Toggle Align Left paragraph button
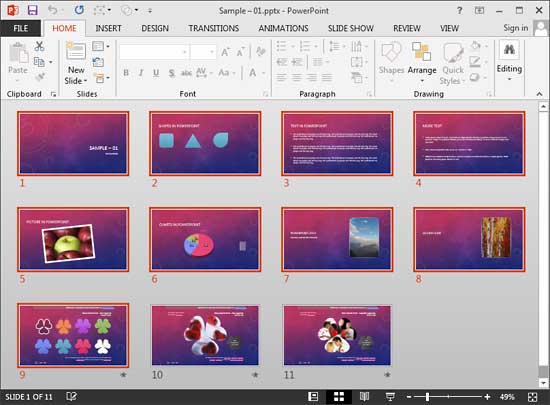The width and height of the screenshot is (550, 405). click(281, 77)
